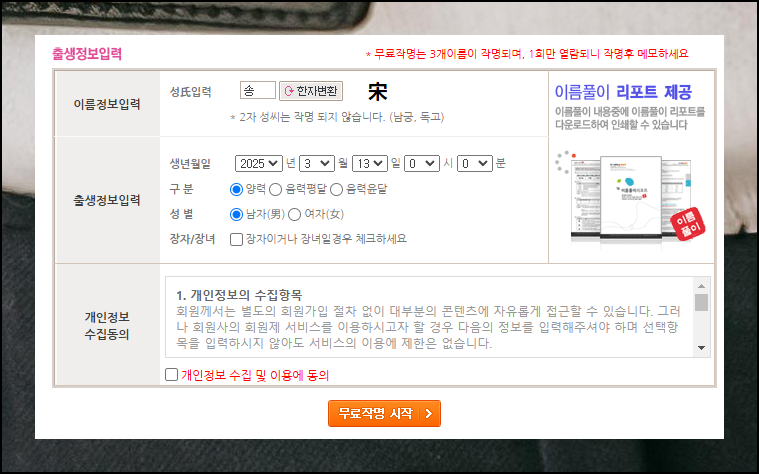Open the birth year dropdown showing 2025
Viewport: 759px width, 474px height.
point(258,163)
